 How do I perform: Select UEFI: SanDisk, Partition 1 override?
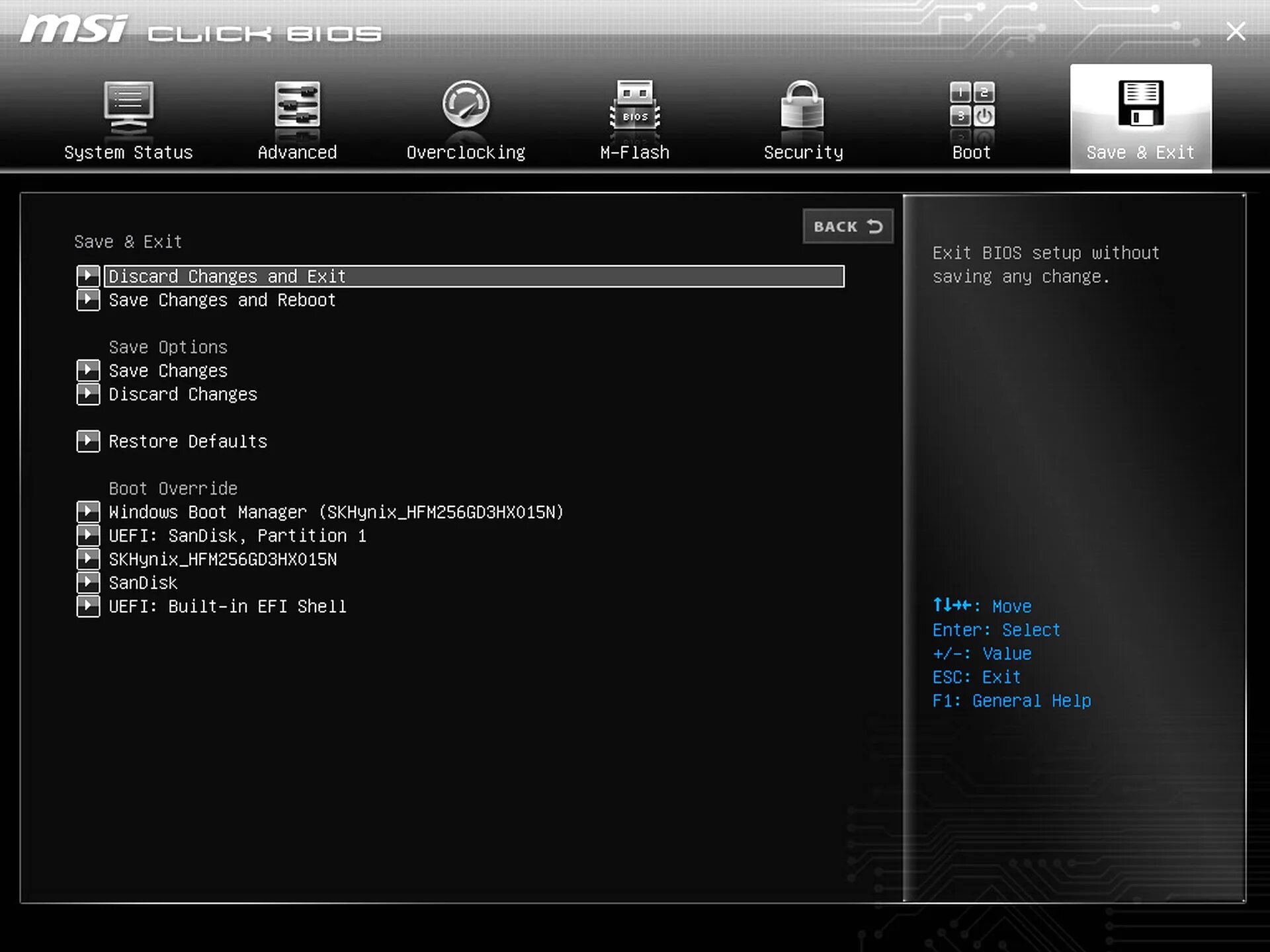[237, 536]
